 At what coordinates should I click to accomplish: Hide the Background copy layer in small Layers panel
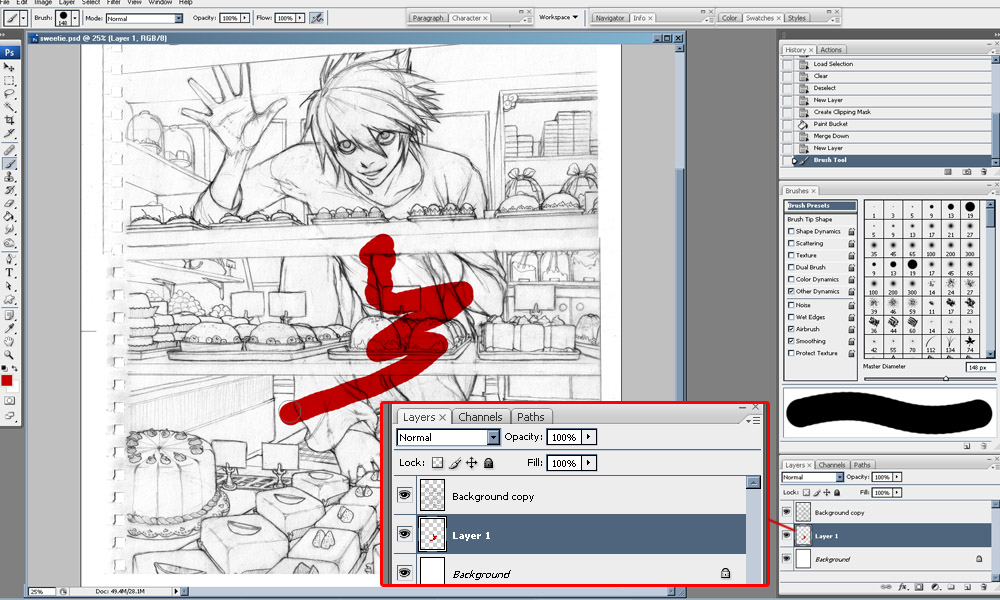[x=786, y=512]
